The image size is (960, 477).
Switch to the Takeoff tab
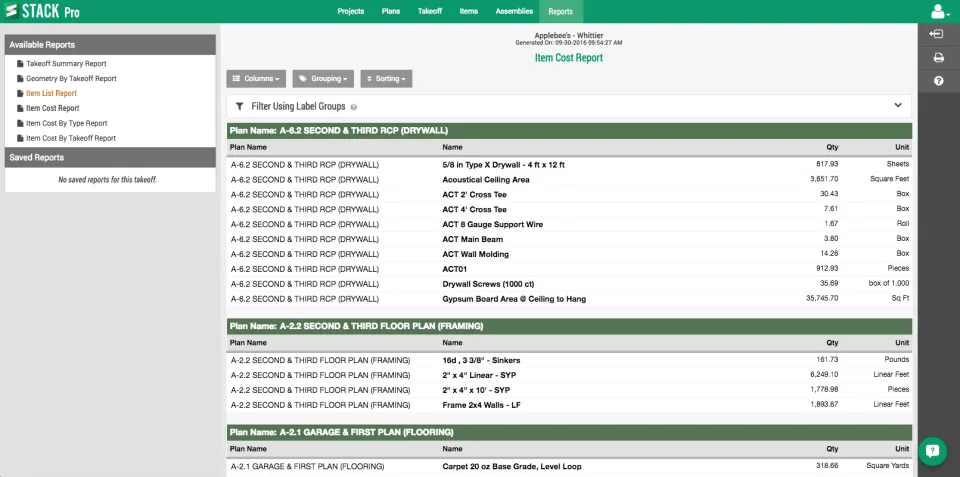coord(430,12)
